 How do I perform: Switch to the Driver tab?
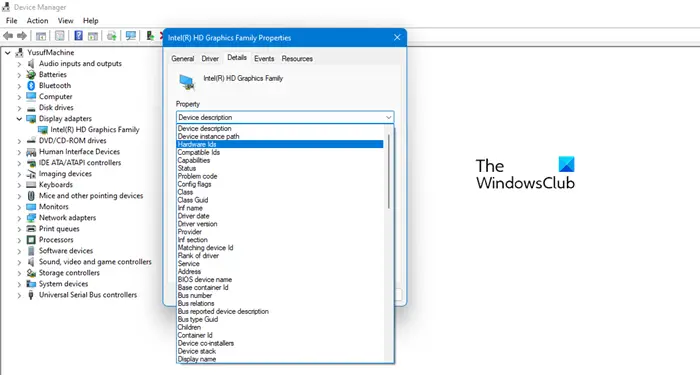(210, 58)
